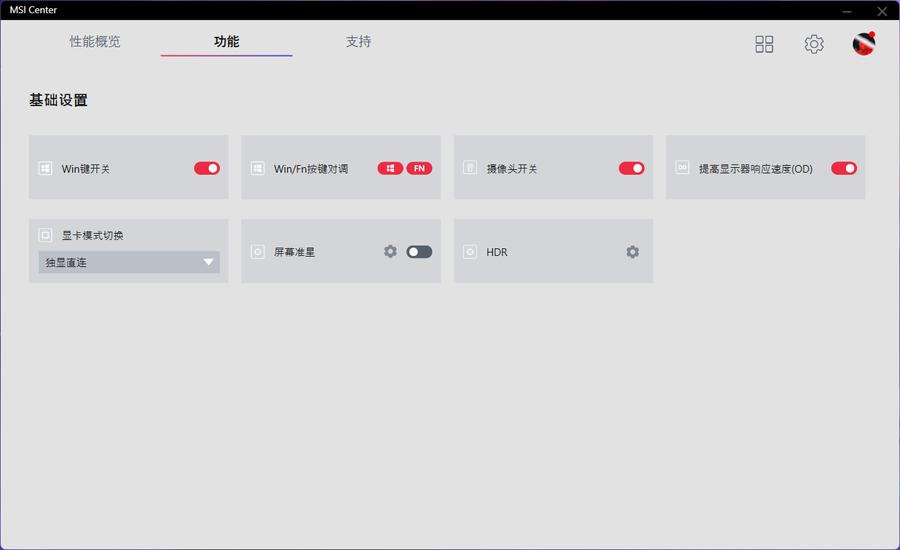Click the 屏幕准星 label text
Screen dimensions: 900x550
point(294,252)
